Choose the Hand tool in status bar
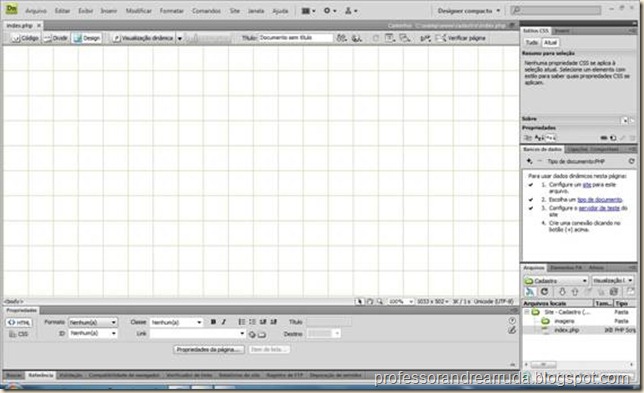644x393 pixels. click(370, 301)
